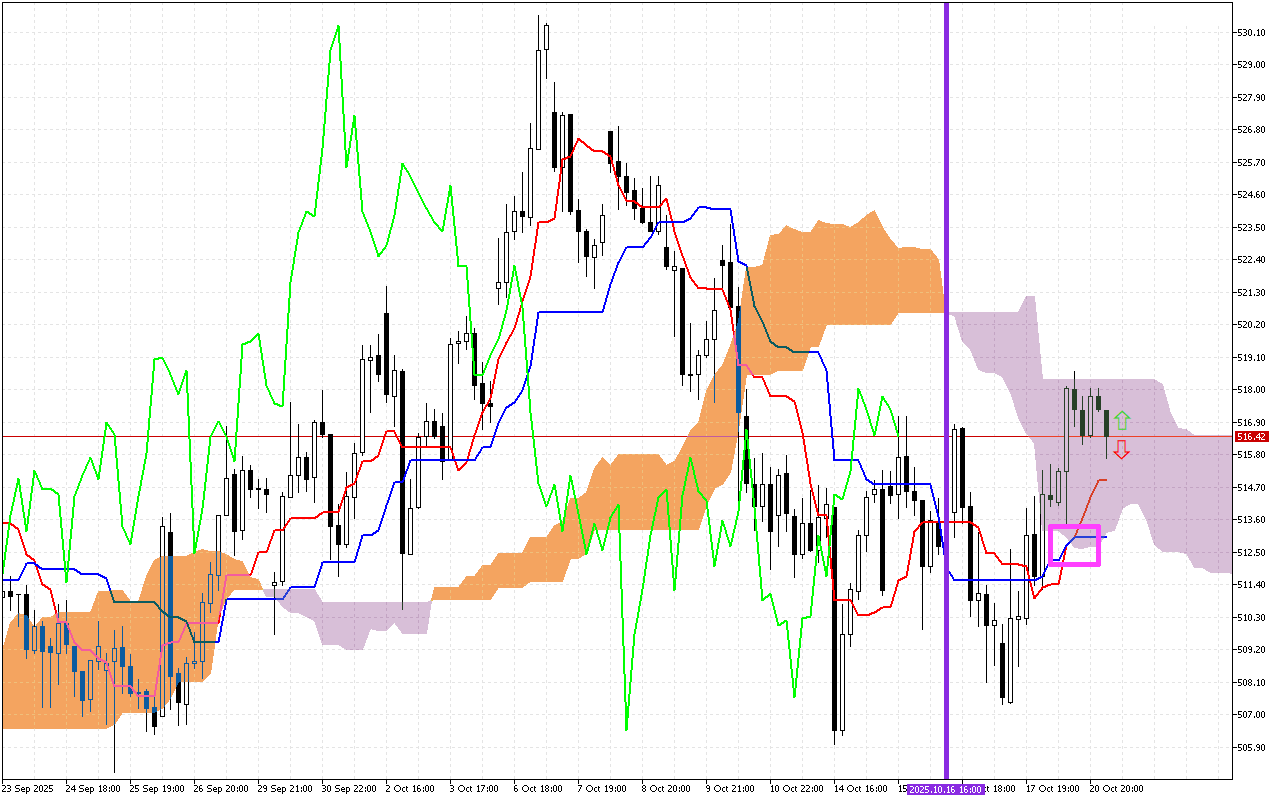Click the 2025.10.16 16:00 timestamp label
1280x800 pixels.
(944, 787)
